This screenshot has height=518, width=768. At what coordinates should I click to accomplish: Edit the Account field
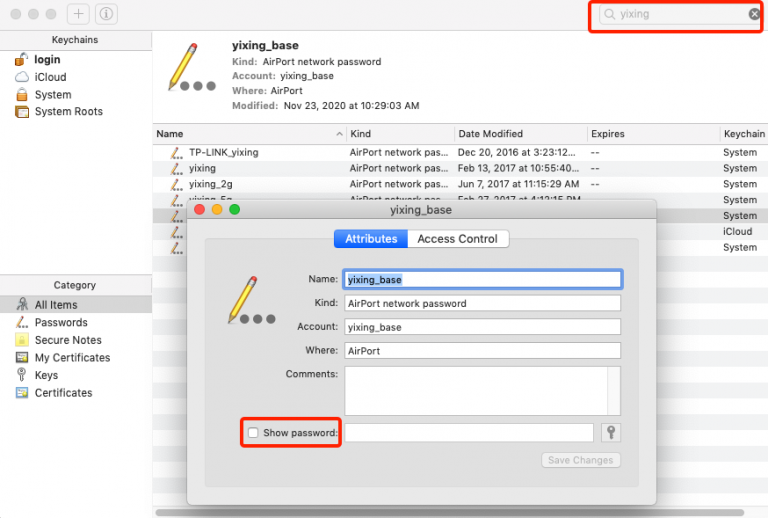coord(482,327)
